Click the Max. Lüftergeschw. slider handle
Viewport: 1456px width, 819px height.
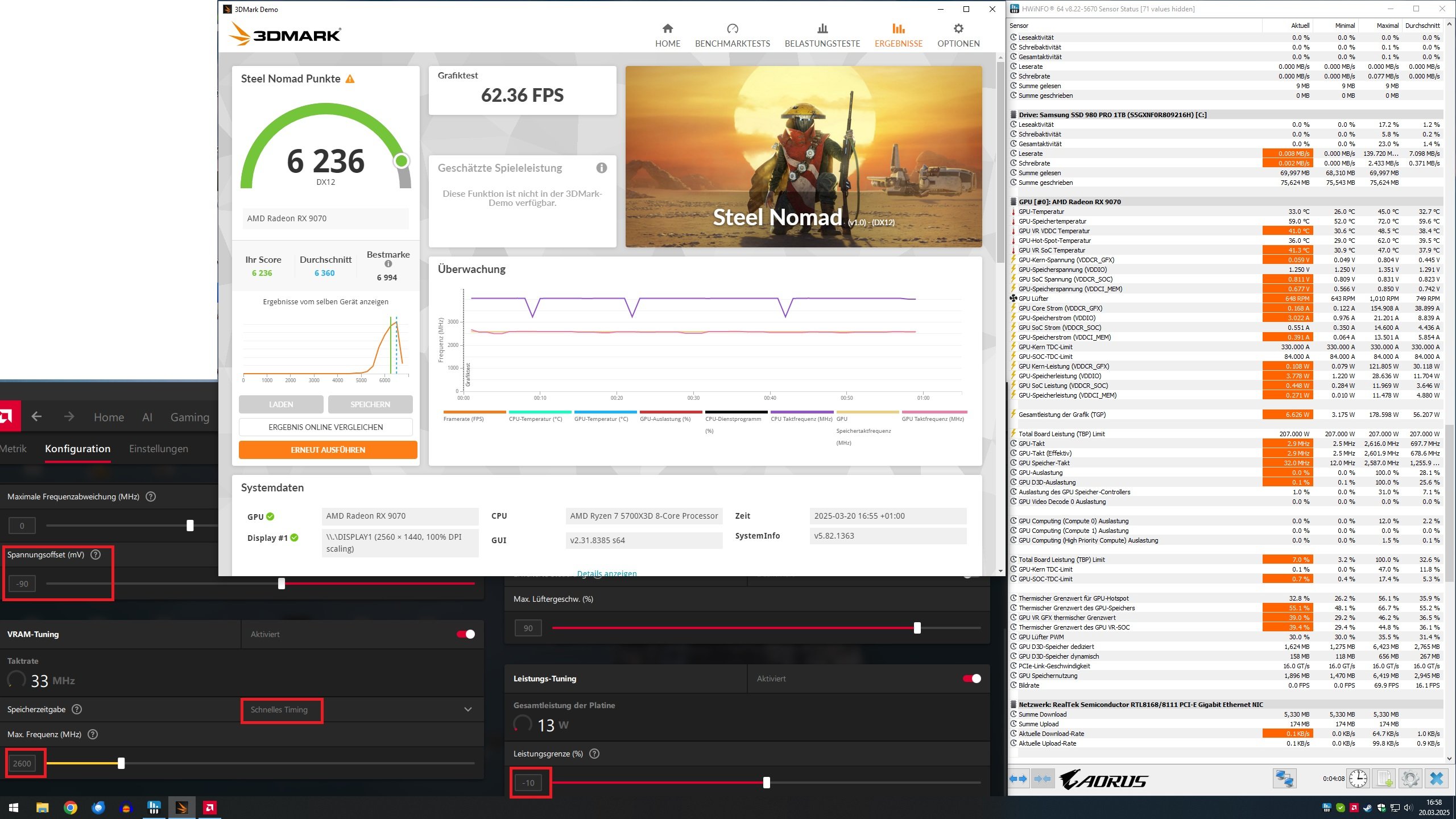click(x=917, y=628)
